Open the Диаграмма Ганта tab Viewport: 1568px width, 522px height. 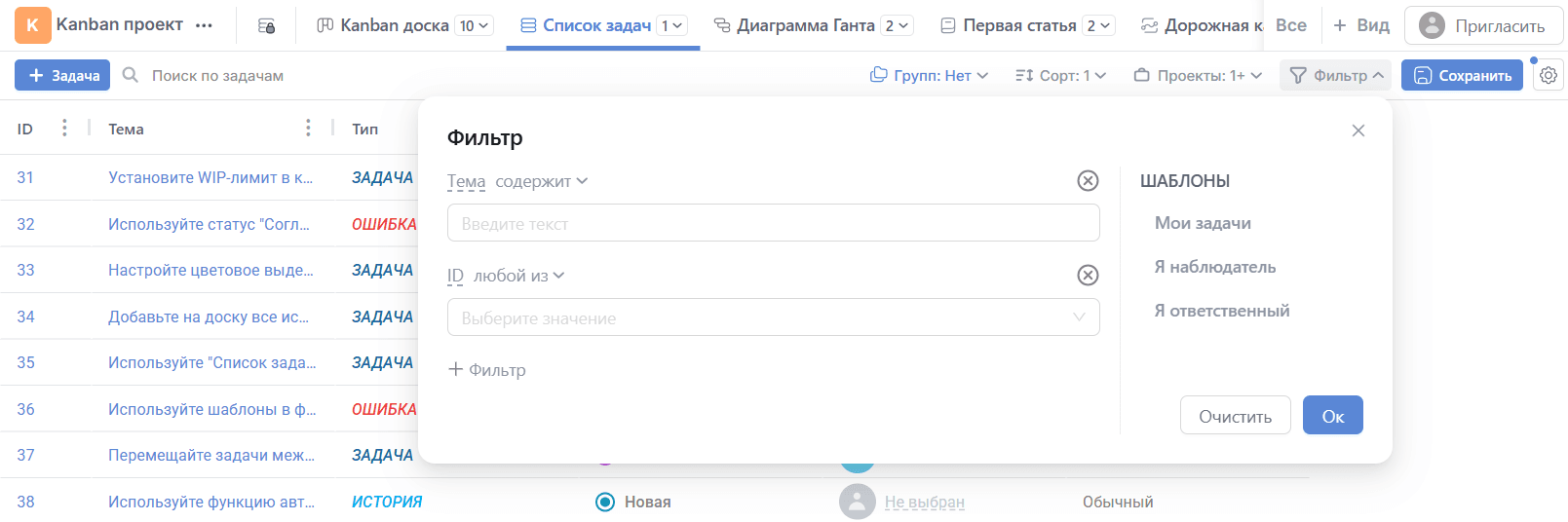805,25
